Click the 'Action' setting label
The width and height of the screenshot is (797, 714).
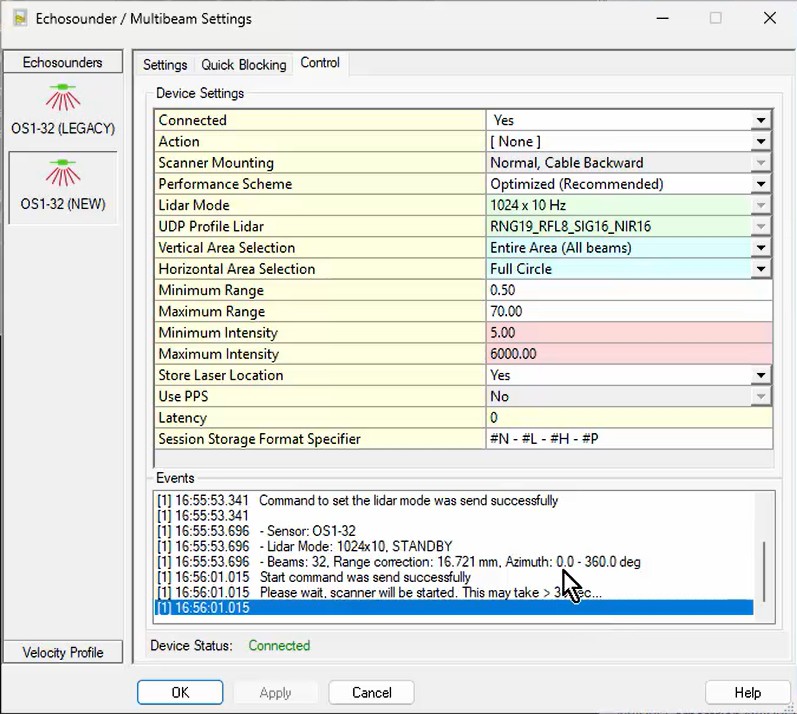(x=179, y=142)
